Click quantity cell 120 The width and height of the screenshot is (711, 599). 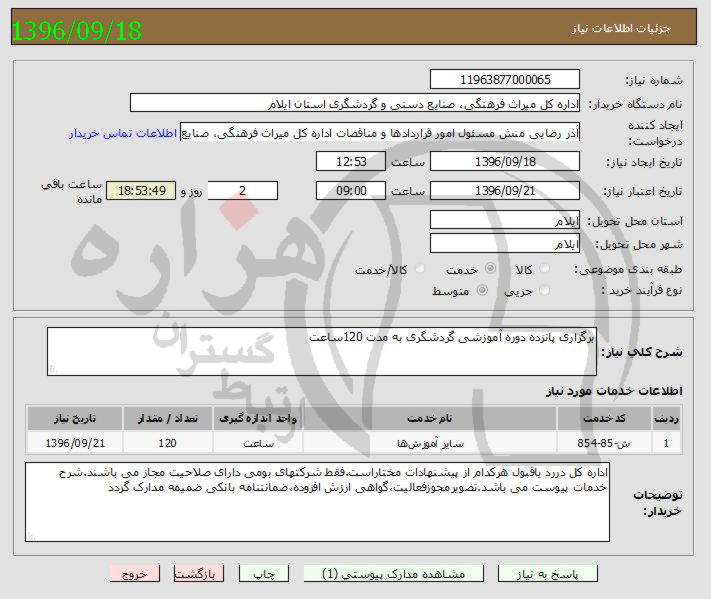(x=168, y=443)
